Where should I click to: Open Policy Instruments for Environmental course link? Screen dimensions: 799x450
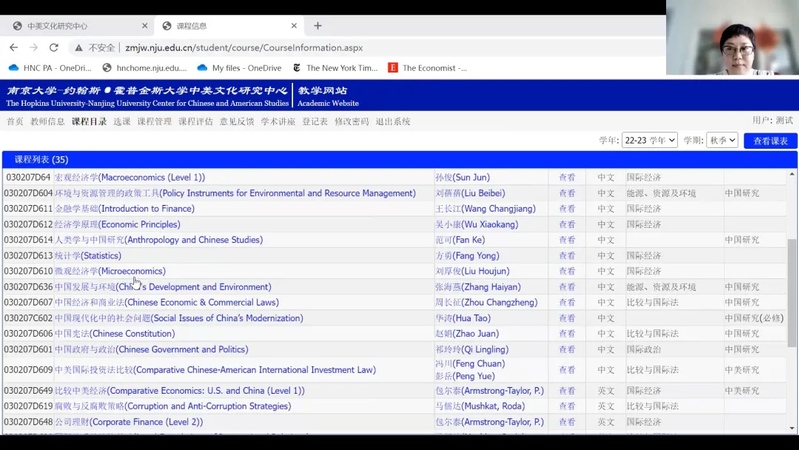pyautogui.click(x=235, y=193)
